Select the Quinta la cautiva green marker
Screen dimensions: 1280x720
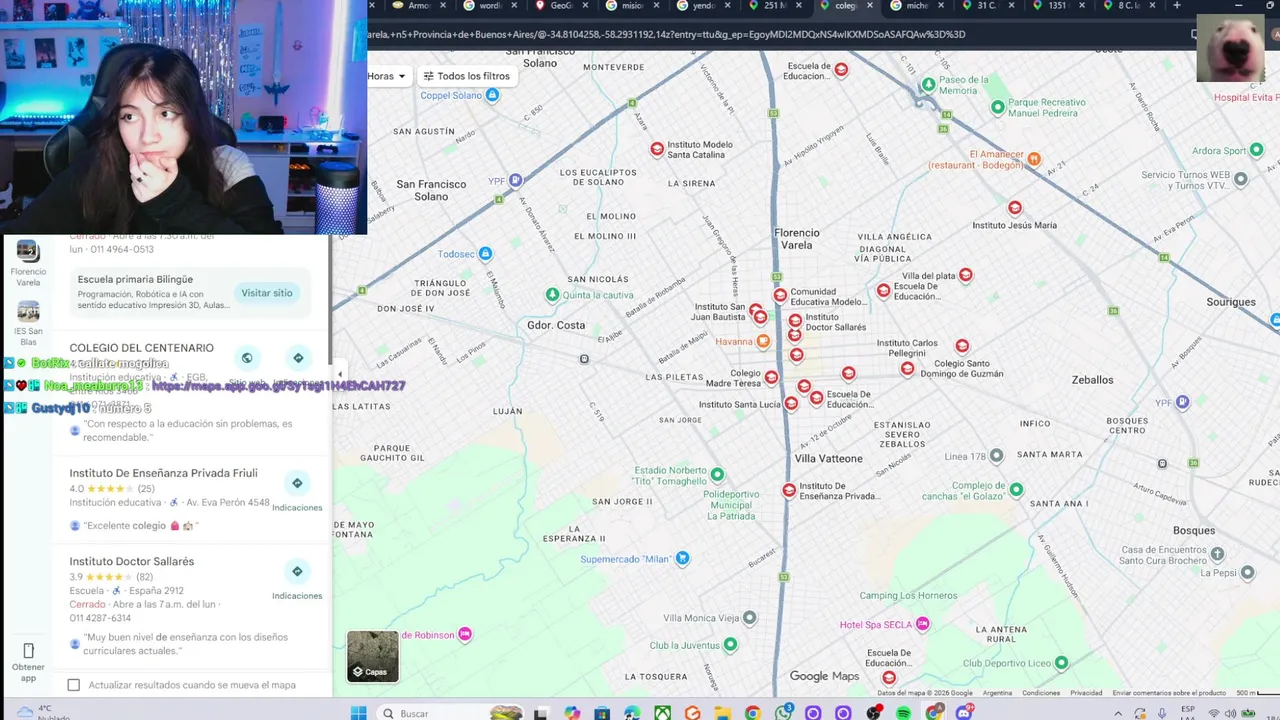552,295
